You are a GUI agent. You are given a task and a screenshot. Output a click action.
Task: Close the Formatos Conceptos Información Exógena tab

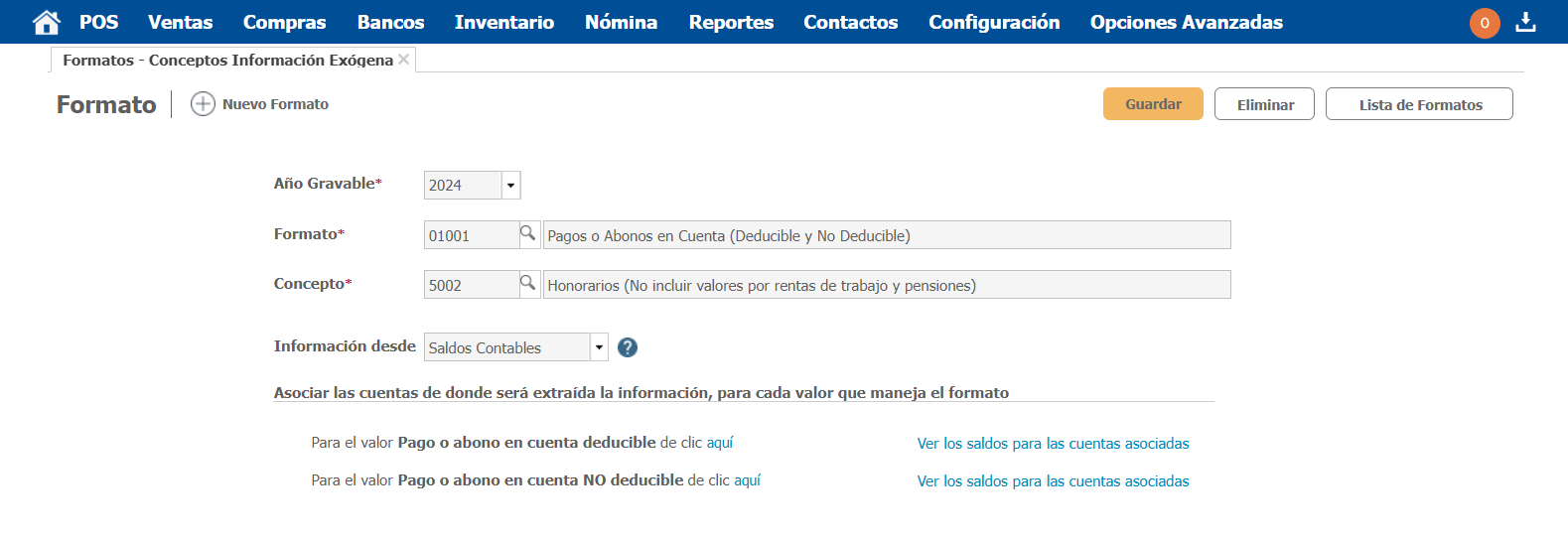click(404, 60)
